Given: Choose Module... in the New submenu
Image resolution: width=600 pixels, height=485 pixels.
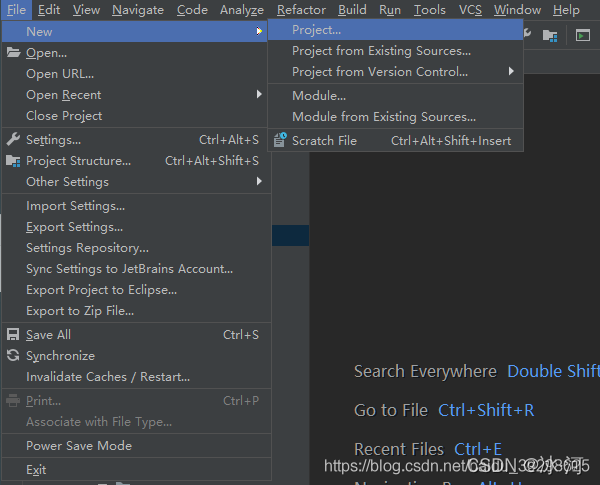Looking at the screenshot, I should pyautogui.click(x=395, y=96).
